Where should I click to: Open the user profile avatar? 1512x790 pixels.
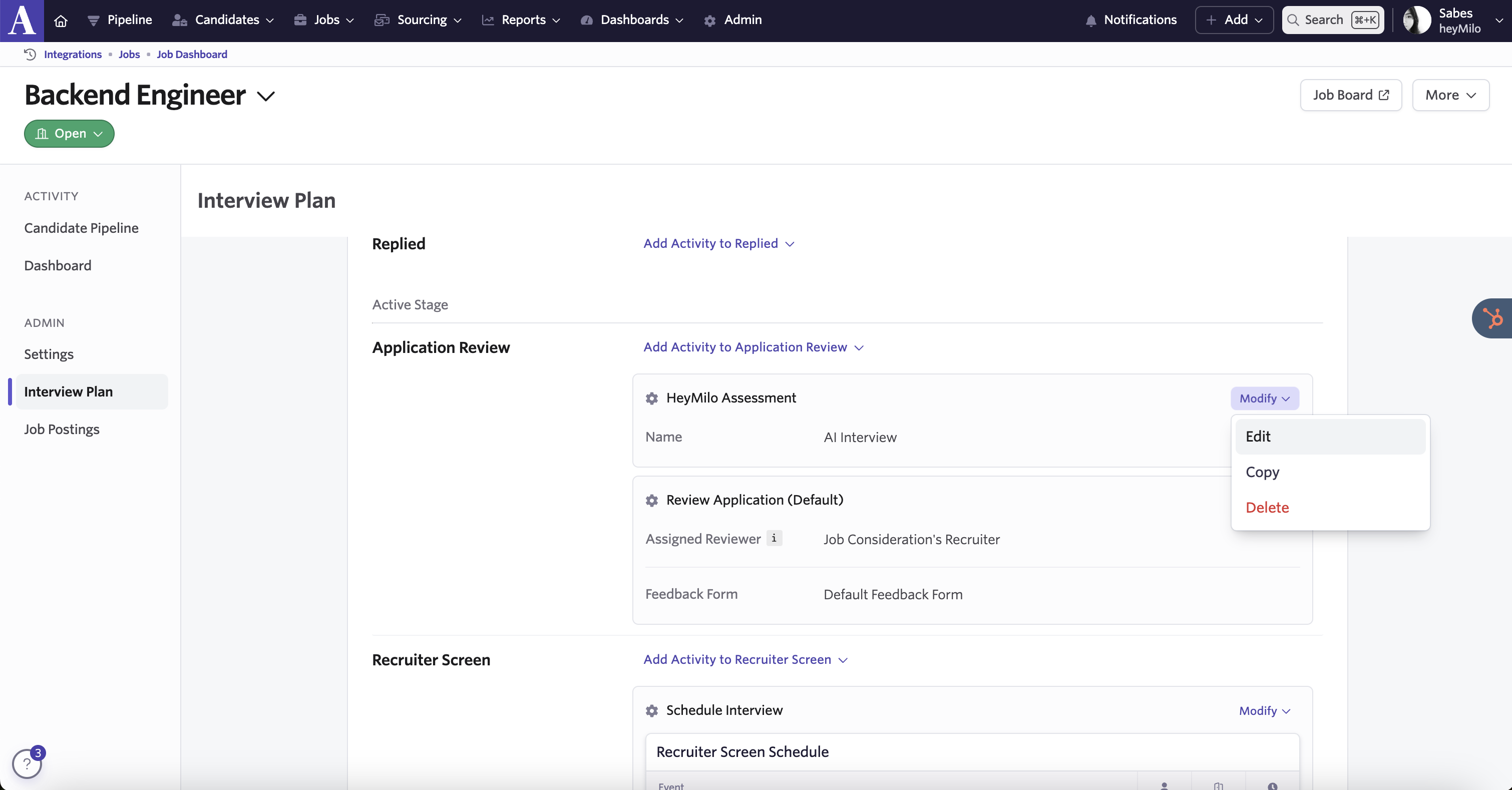[x=1417, y=21]
